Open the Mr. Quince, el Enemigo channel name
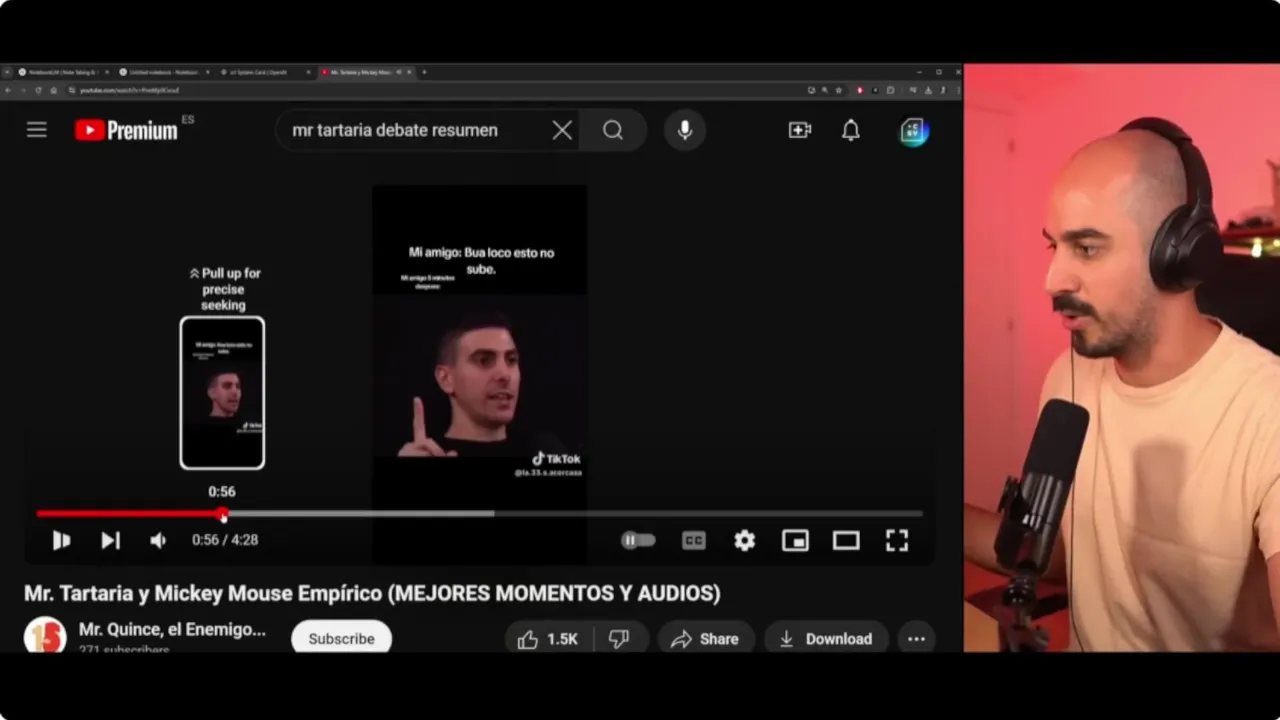Image resolution: width=1280 pixels, height=720 pixels. click(x=172, y=630)
